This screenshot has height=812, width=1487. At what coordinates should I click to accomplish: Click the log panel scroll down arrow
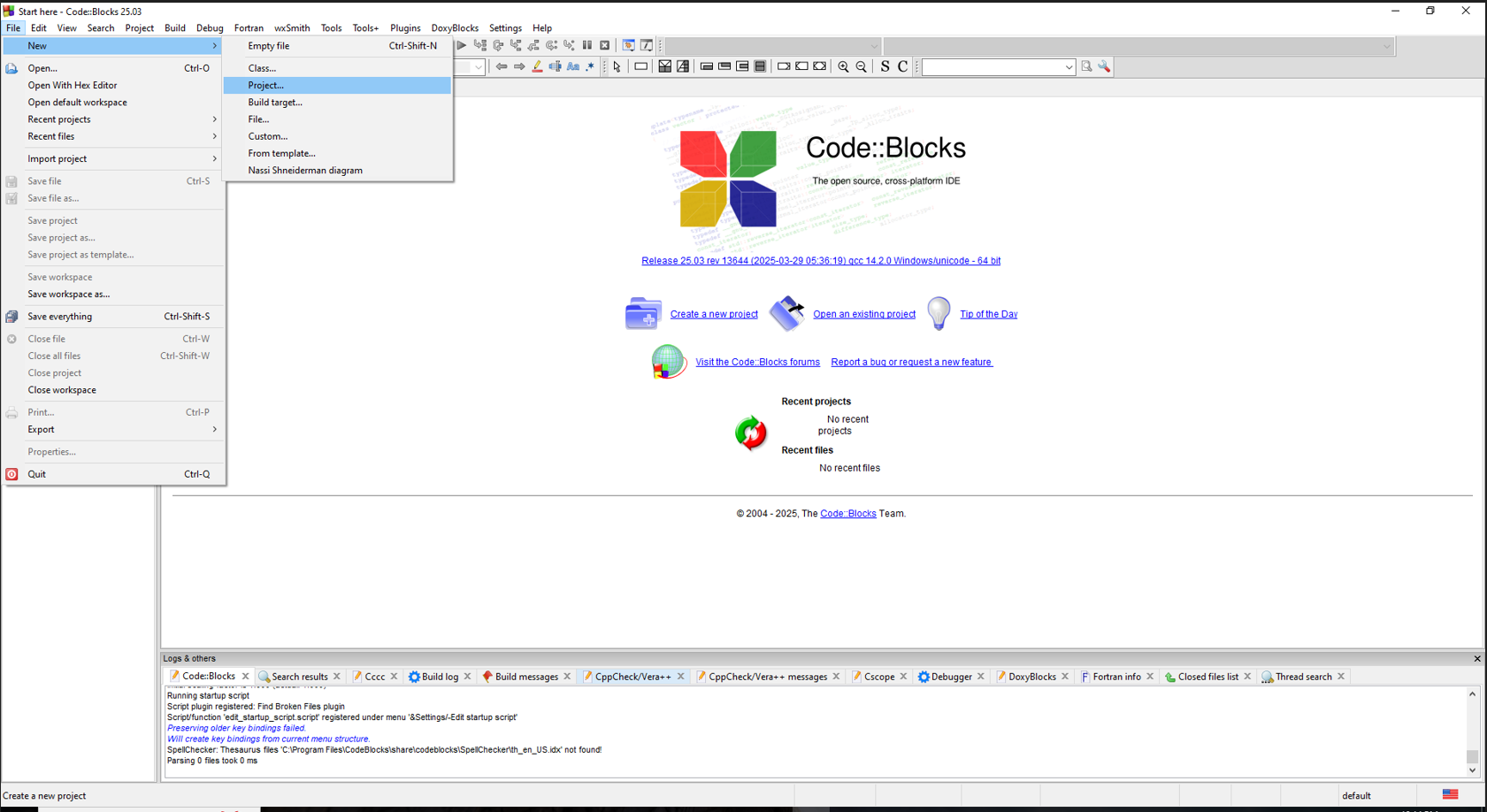click(x=1472, y=770)
